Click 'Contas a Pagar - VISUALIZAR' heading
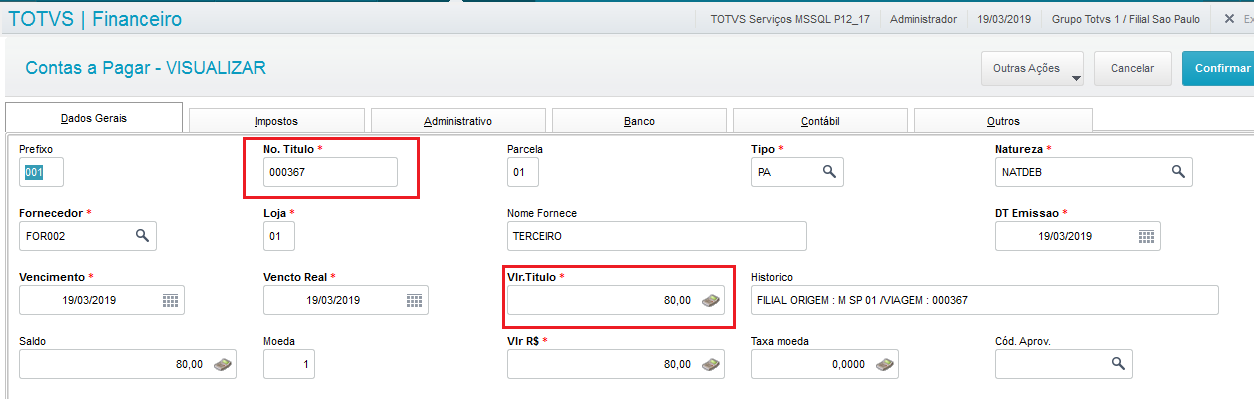The image size is (1254, 399). 146,68
